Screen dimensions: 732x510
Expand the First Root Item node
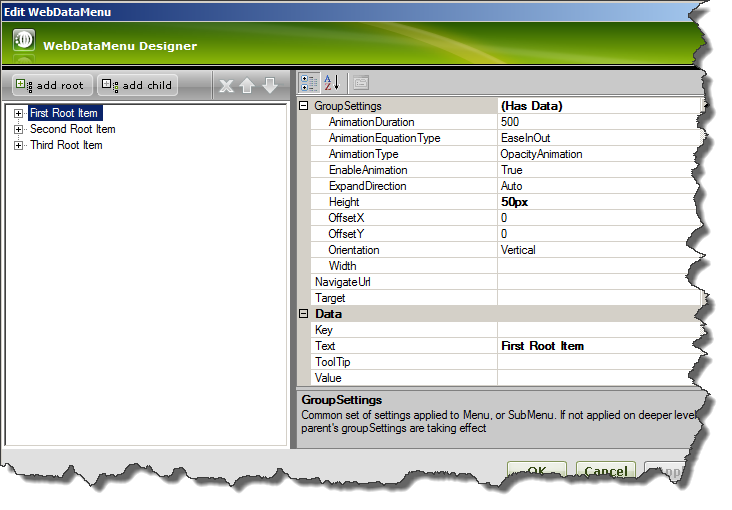click(18, 114)
